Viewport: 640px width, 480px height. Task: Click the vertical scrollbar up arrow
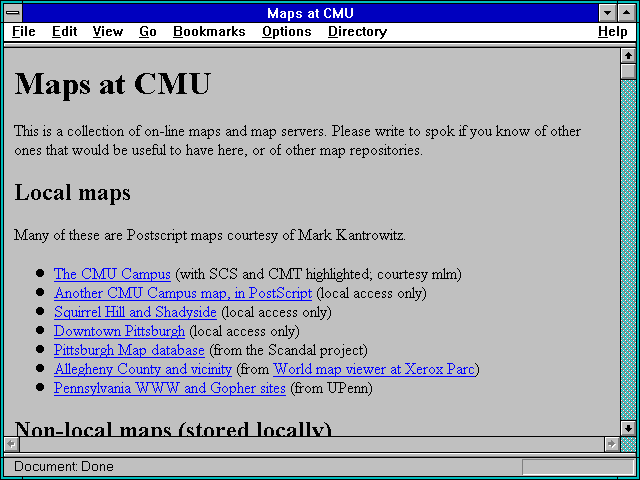tap(628, 56)
